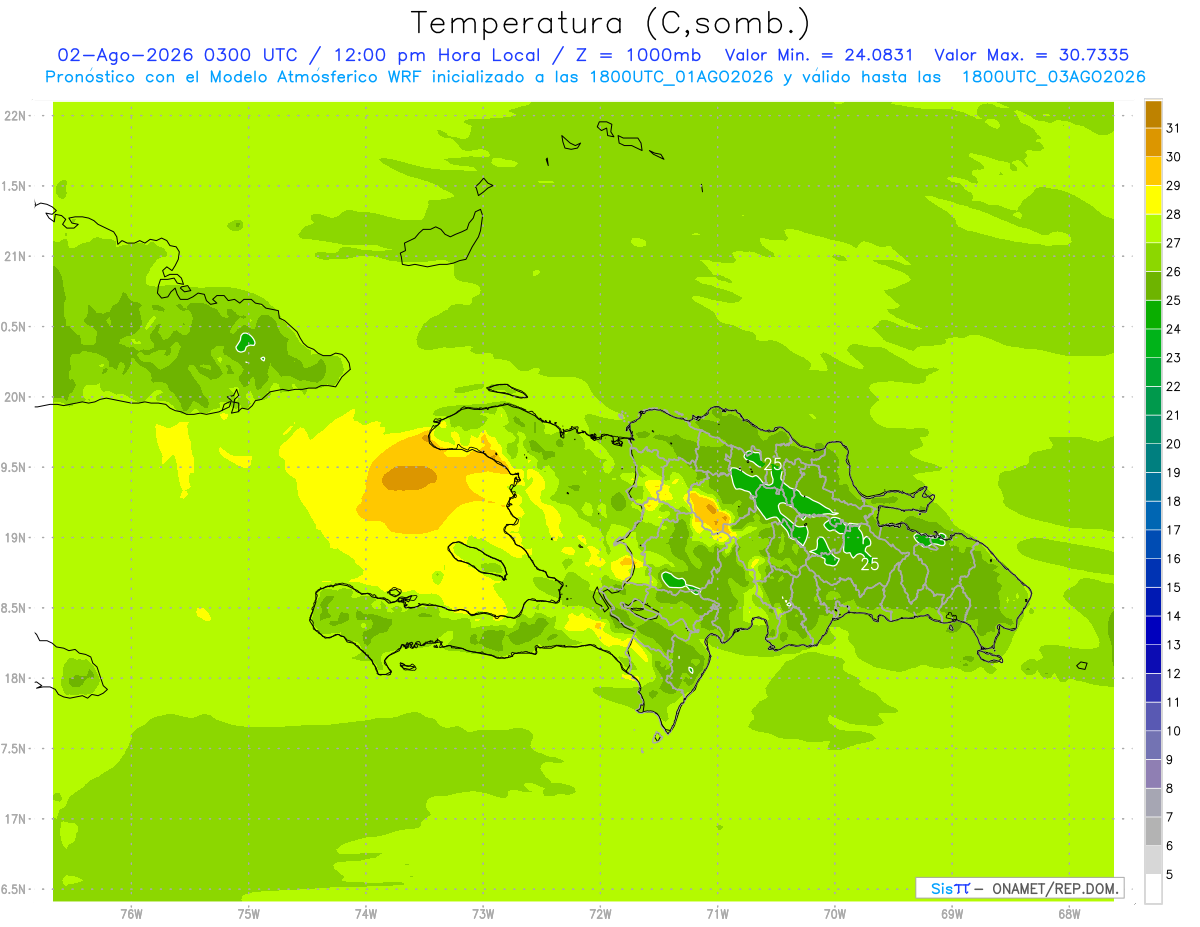The height and width of the screenshot is (927, 1200).
Task: Click the longitude label "72W"
Action: tap(600, 913)
